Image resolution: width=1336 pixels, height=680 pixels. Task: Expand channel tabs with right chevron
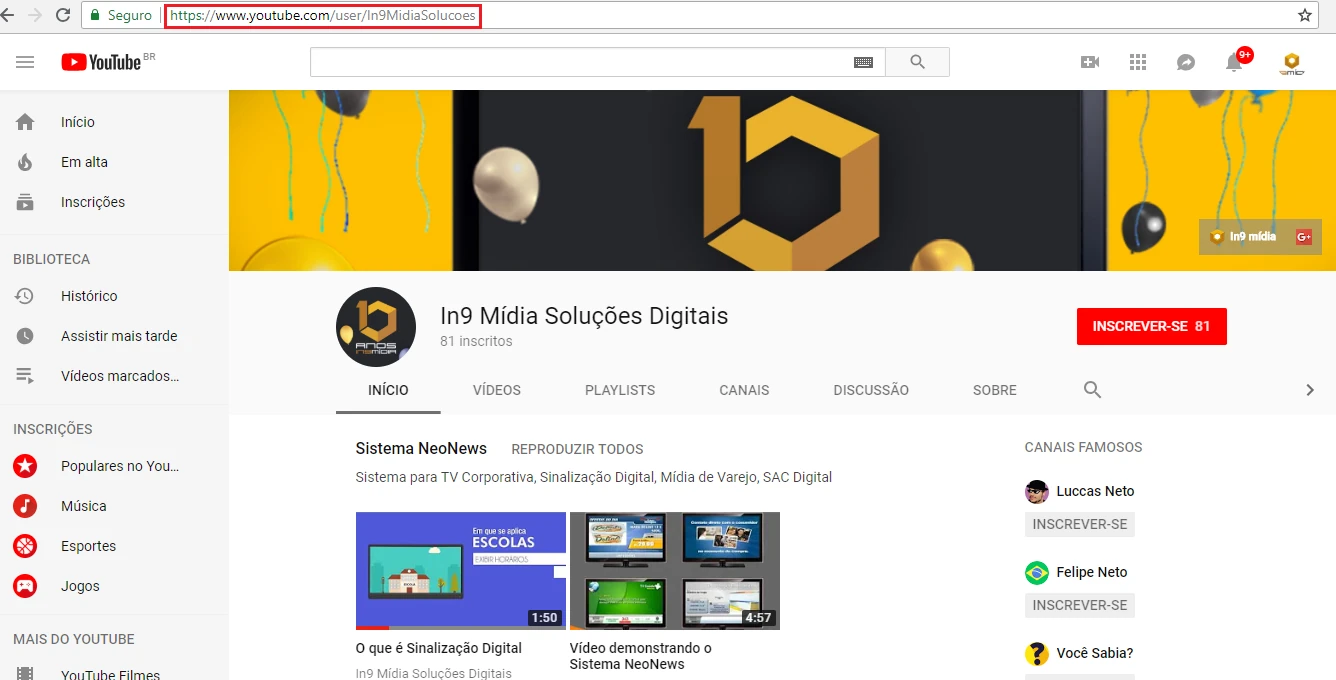coord(1310,390)
